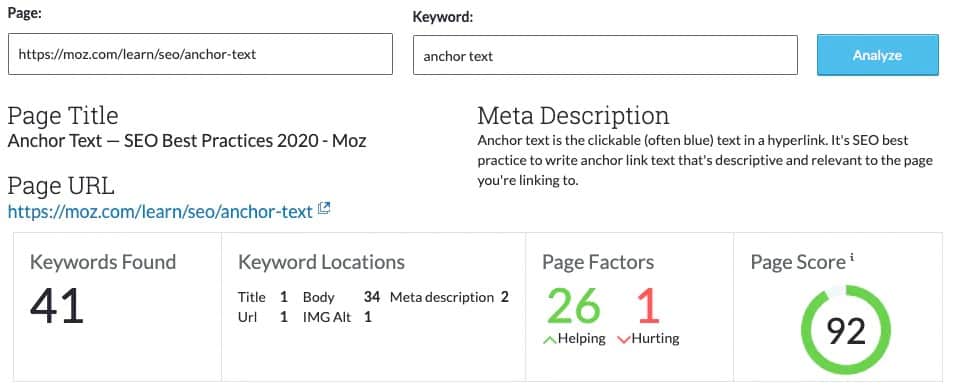This screenshot has width=956, height=390.
Task: Click the Analyze button
Action: (x=877, y=55)
